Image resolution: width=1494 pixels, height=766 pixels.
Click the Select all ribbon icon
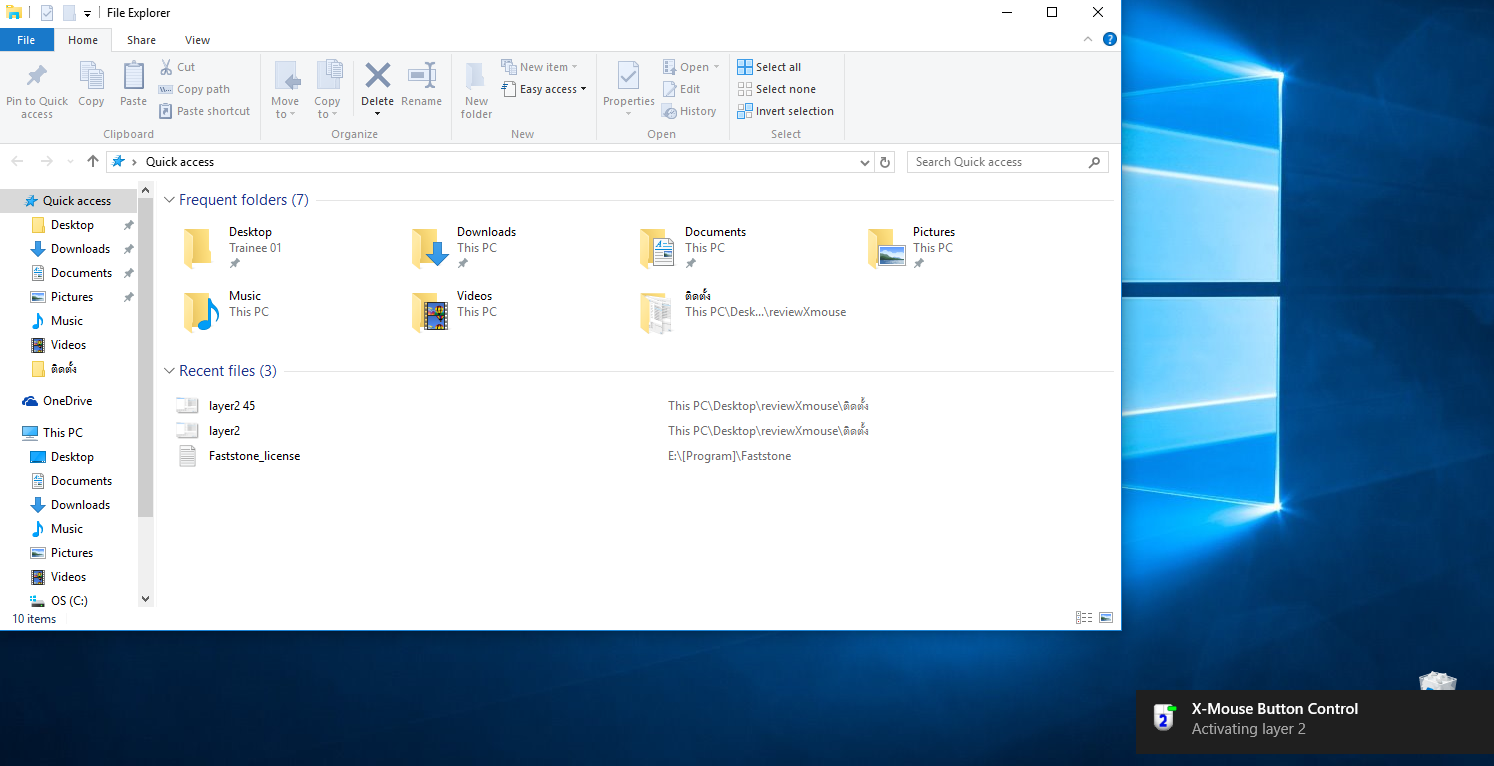[745, 67]
